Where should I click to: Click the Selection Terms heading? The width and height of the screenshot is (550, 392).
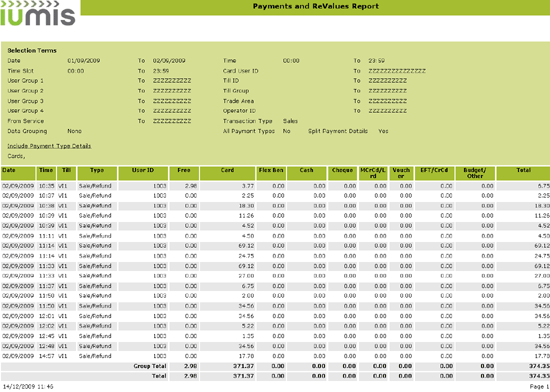pos(32,50)
